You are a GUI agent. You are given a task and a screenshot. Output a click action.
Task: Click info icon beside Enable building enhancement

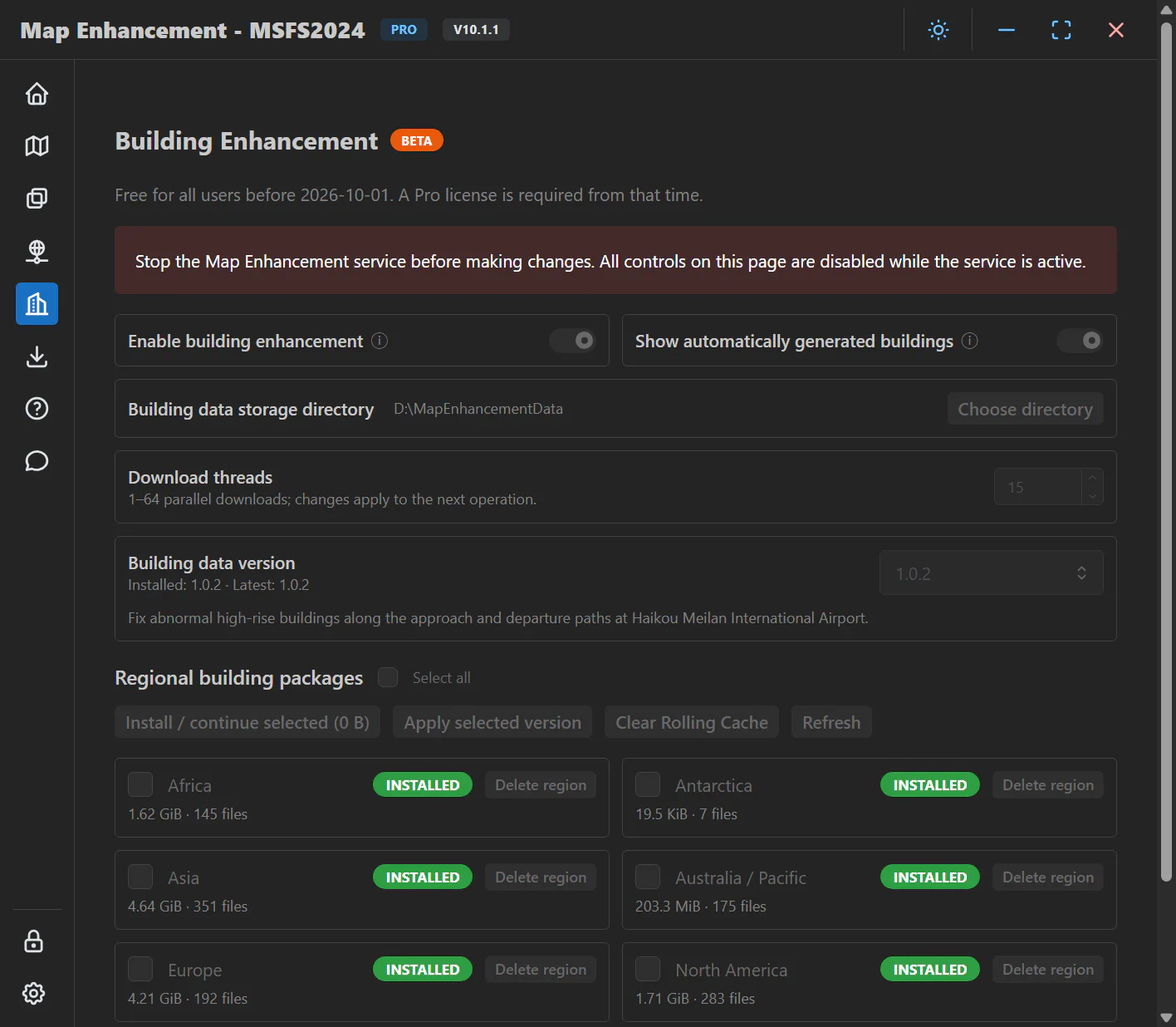(380, 341)
